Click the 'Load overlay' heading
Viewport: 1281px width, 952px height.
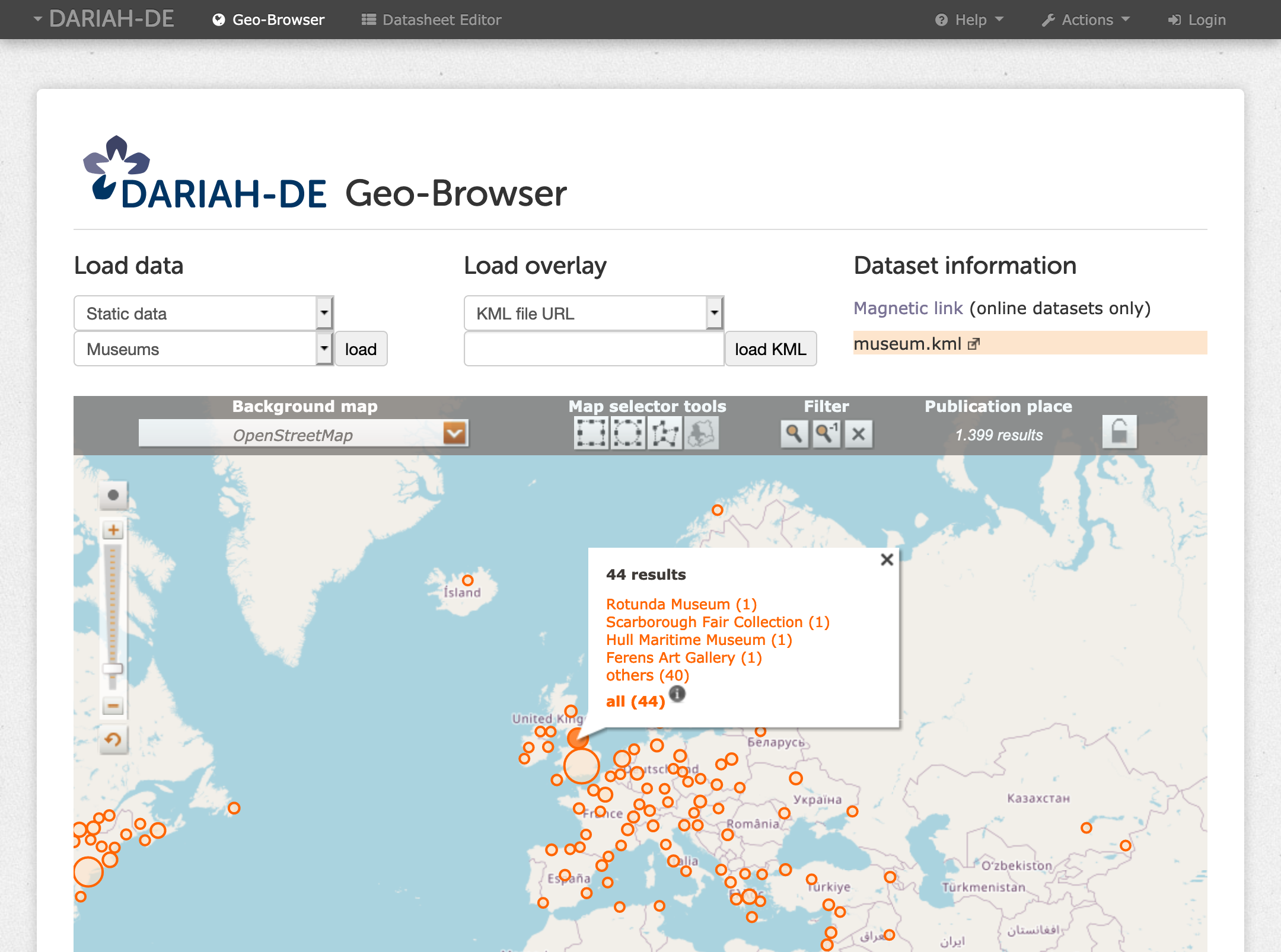[x=535, y=266]
